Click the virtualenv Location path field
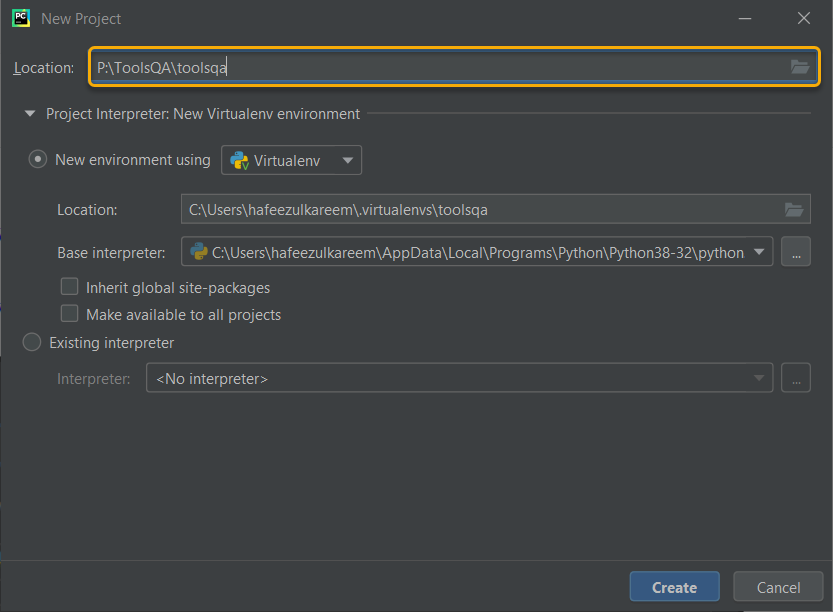833x612 pixels. tap(450, 209)
